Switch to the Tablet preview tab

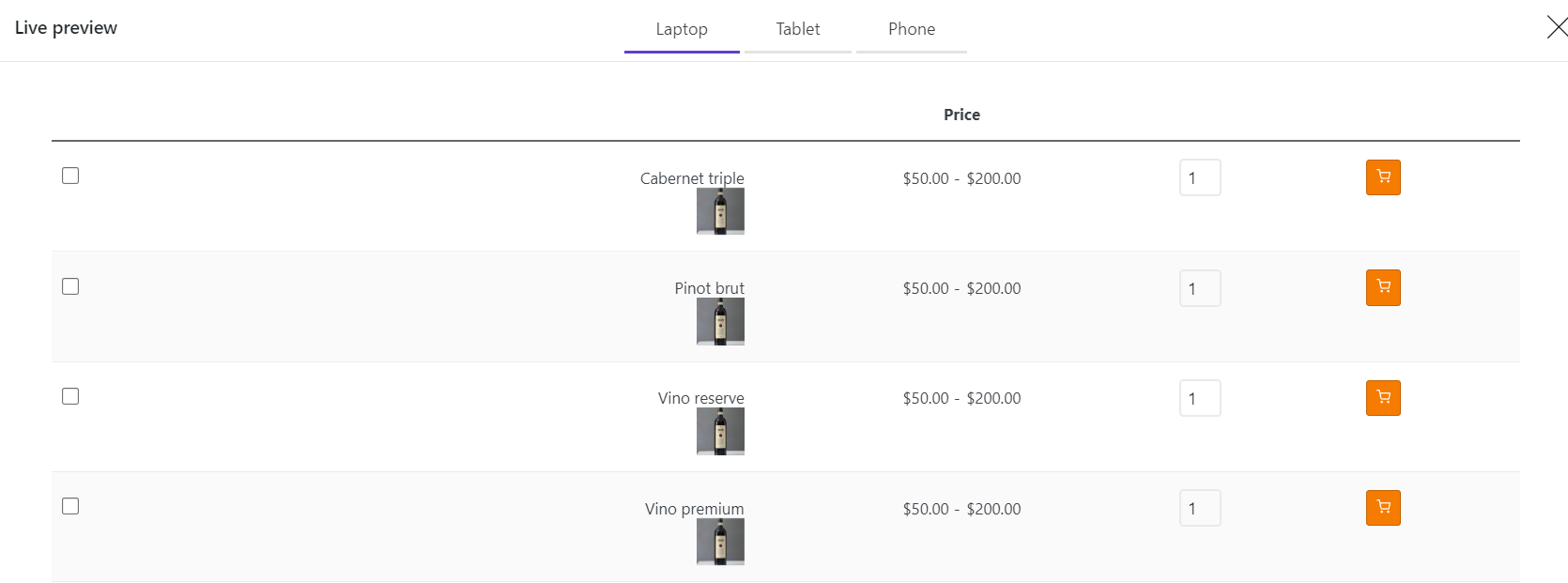tap(798, 29)
